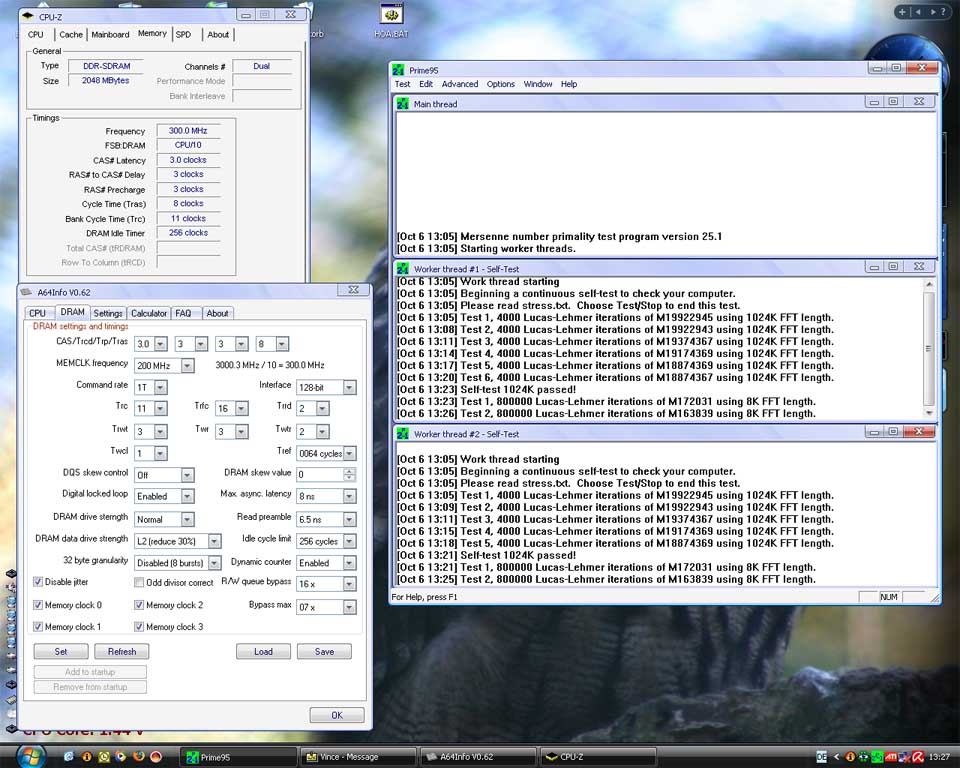The width and height of the screenshot is (960, 768).
Task: Click the orange info quick launch icon
Action: pos(86,756)
